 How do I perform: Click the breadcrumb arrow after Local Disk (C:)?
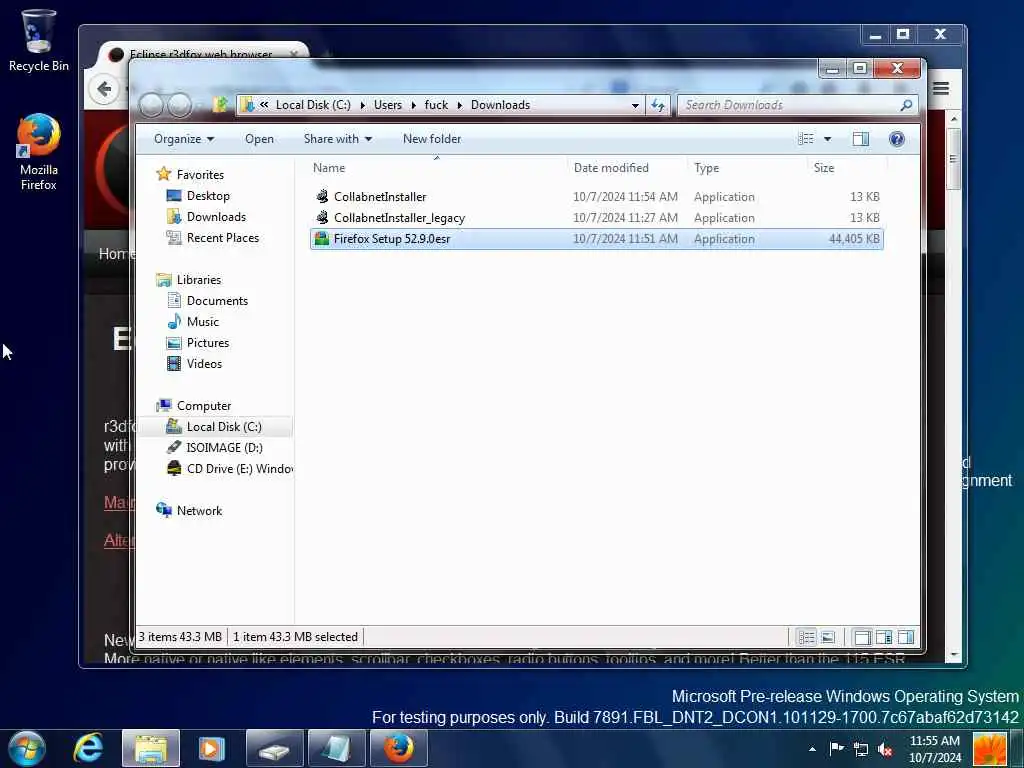point(362,105)
